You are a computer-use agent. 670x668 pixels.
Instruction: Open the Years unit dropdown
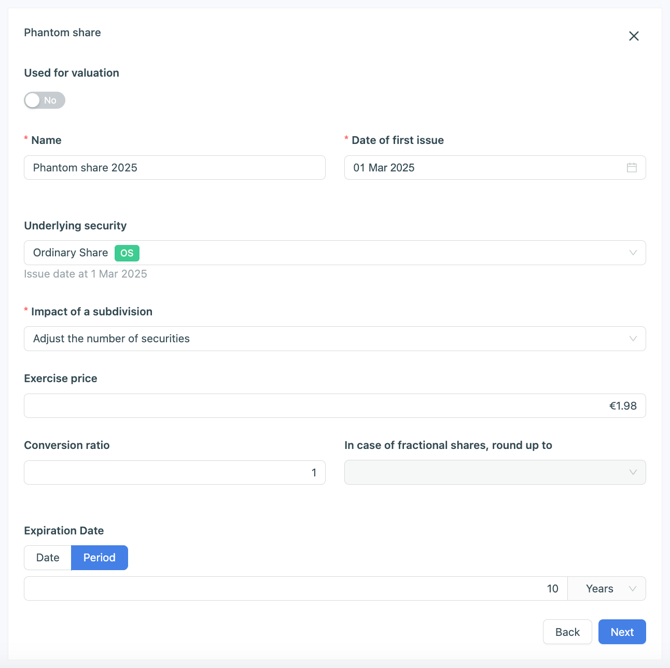pos(606,589)
